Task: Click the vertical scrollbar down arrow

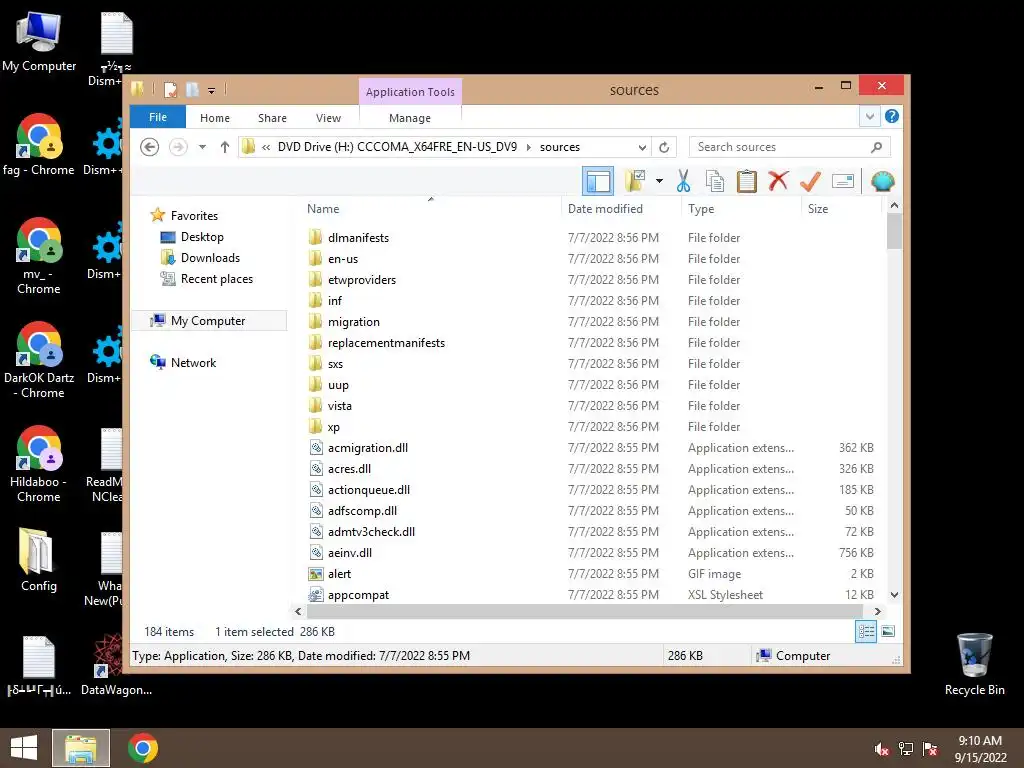Action: click(895, 595)
